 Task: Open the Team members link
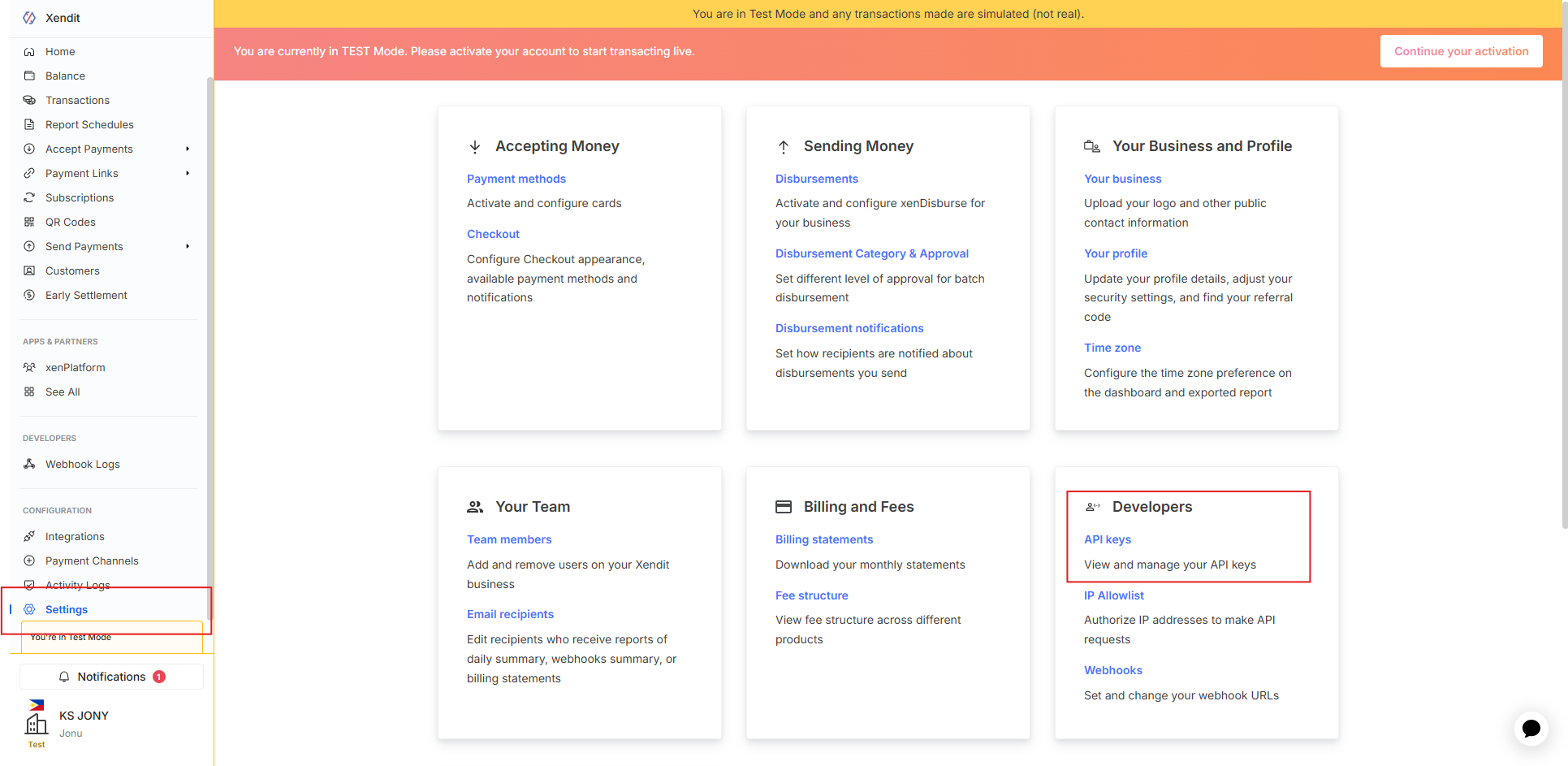point(508,539)
